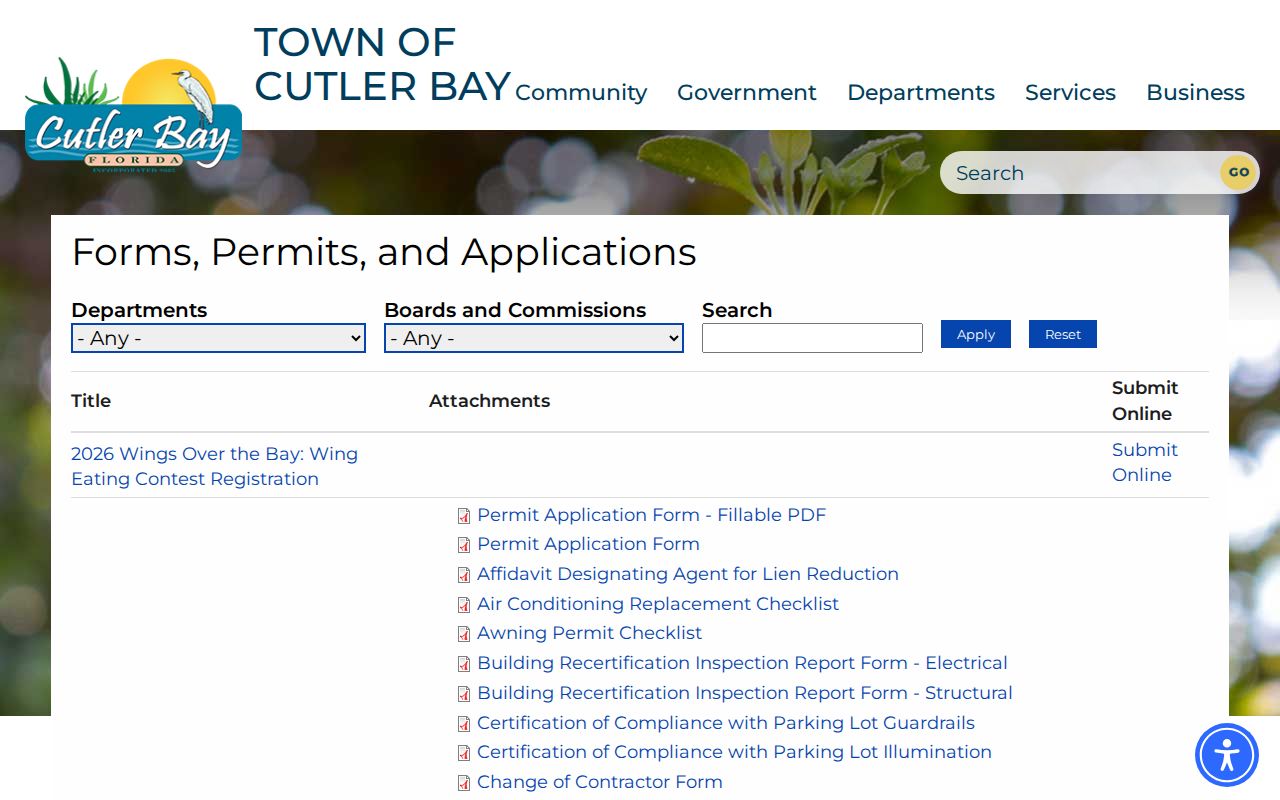
Task: Open Affidavit Designating Agent for Lien Reduction
Action: coord(688,574)
